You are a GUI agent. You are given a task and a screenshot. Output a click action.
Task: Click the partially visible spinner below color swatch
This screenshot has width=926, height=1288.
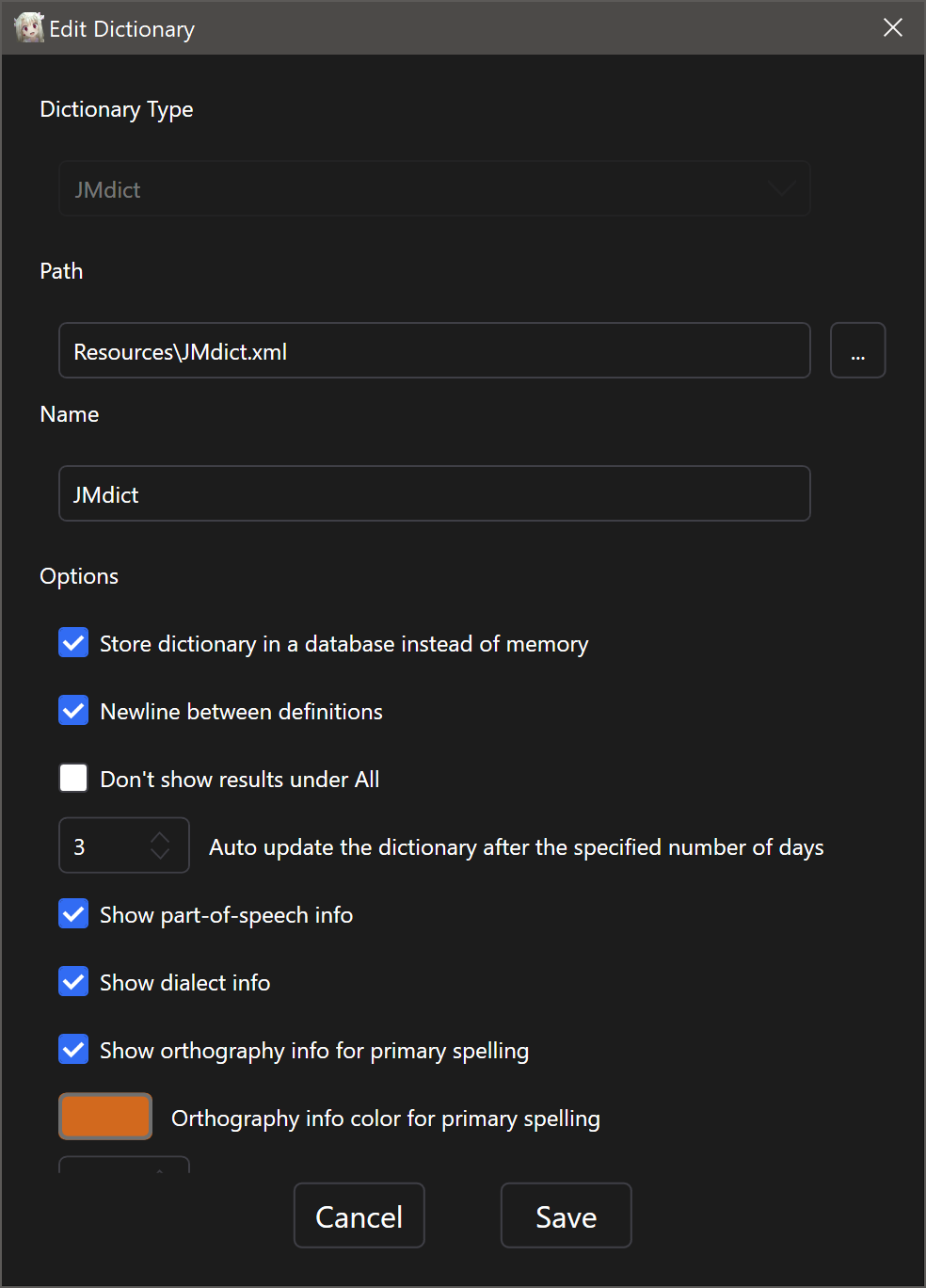click(x=123, y=1166)
